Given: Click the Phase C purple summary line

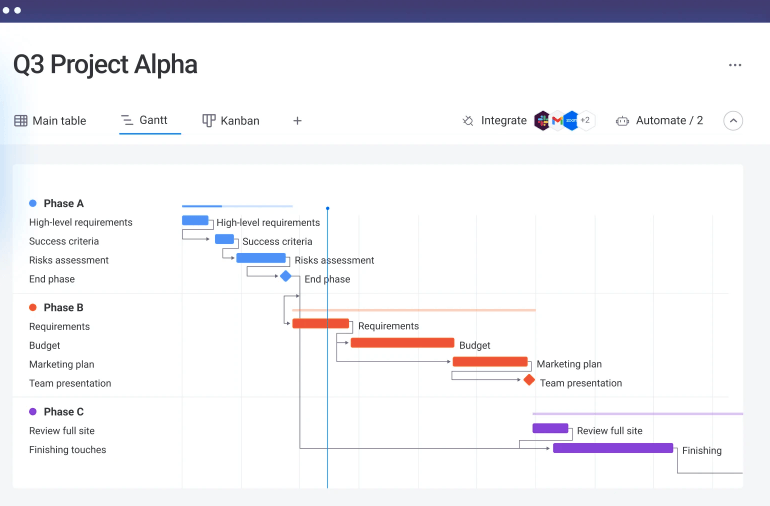Looking at the screenshot, I should click(x=638, y=414).
